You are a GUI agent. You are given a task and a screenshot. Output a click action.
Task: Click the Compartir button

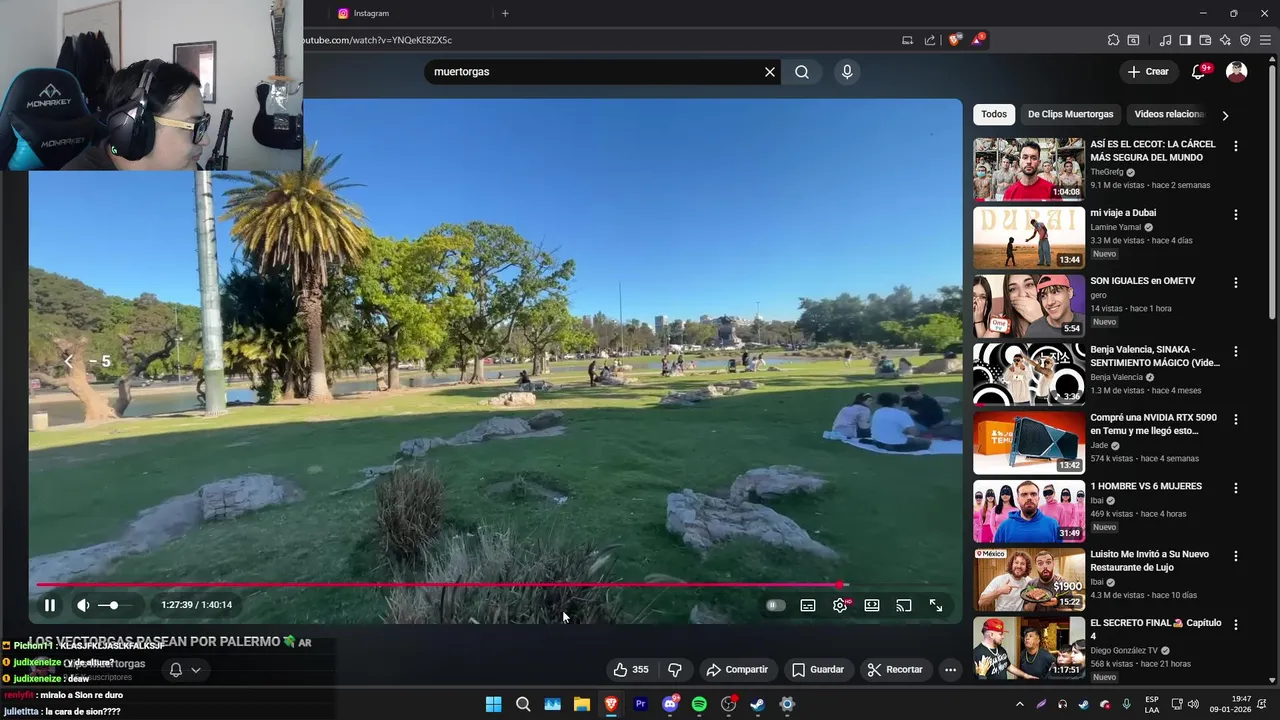[737, 670]
